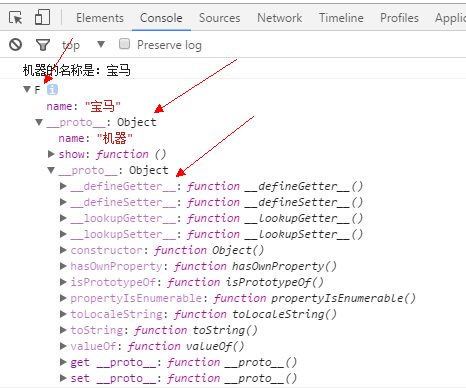Image resolution: width=466 pixels, height=388 pixels.
Task: Expand the hasOwnProperty function entry
Action: [x=63, y=266]
